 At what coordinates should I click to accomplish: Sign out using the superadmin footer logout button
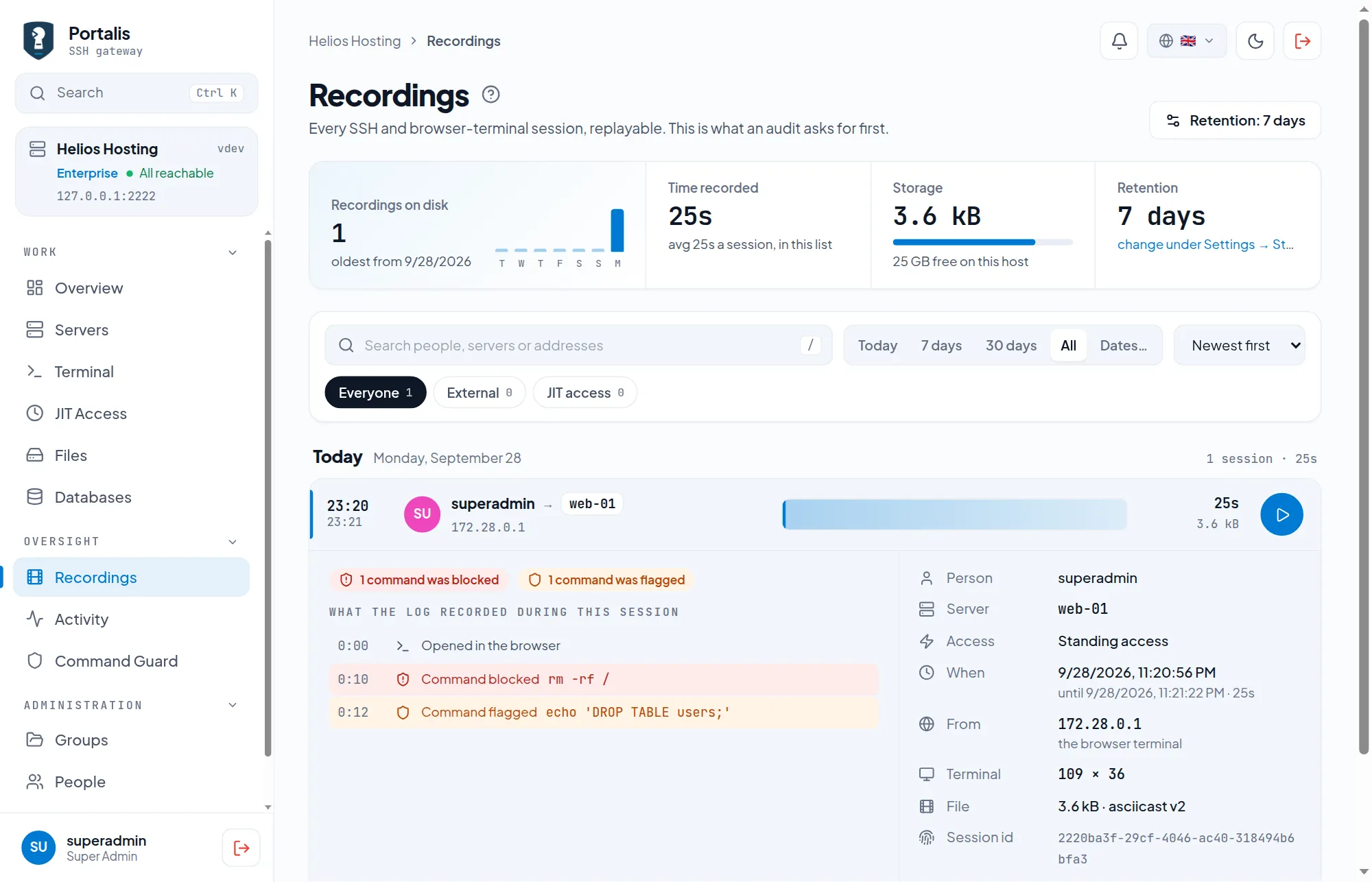(241, 848)
